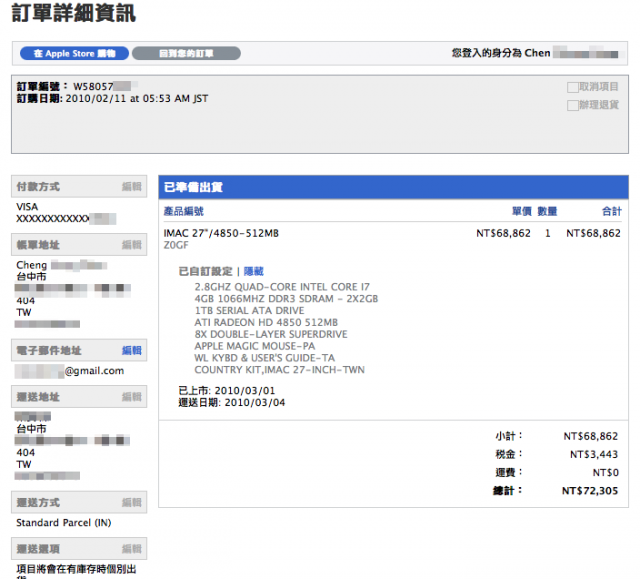Click Cheng name in billing address

(31, 265)
